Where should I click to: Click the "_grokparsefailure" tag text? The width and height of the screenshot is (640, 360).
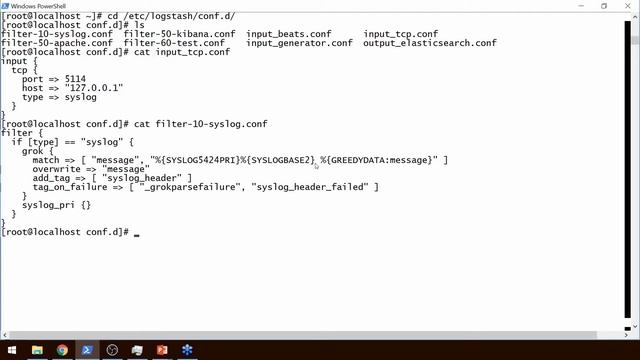pyautogui.click(x=190, y=187)
